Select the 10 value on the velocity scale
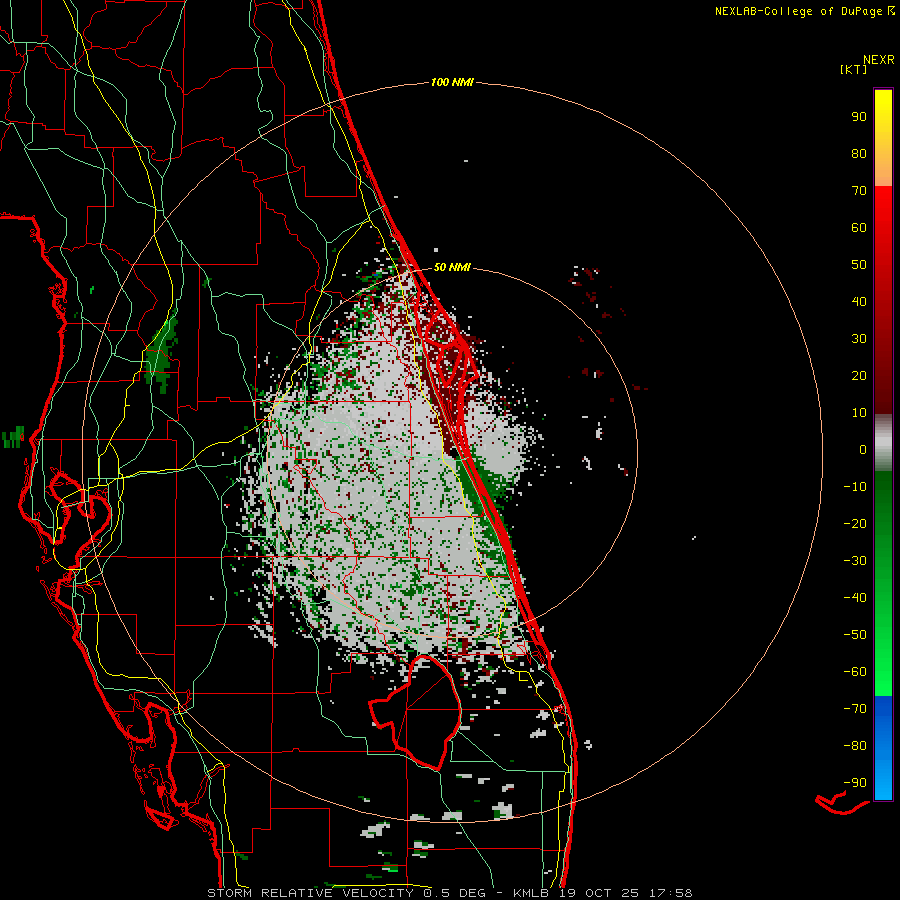The width and height of the screenshot is (900, 900). coord(859,413)
